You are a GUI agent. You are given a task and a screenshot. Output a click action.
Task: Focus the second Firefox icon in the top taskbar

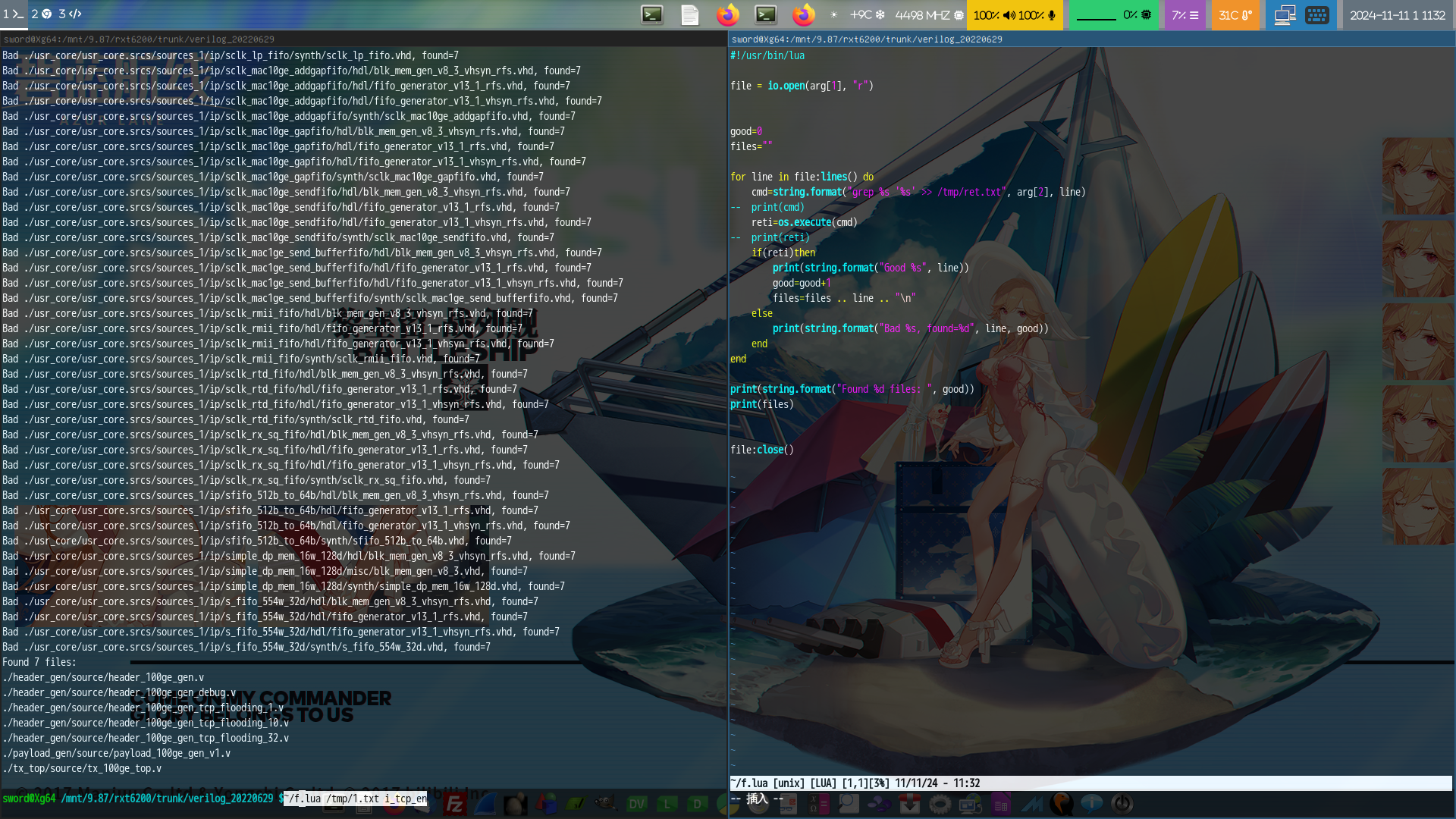point(804,14)
